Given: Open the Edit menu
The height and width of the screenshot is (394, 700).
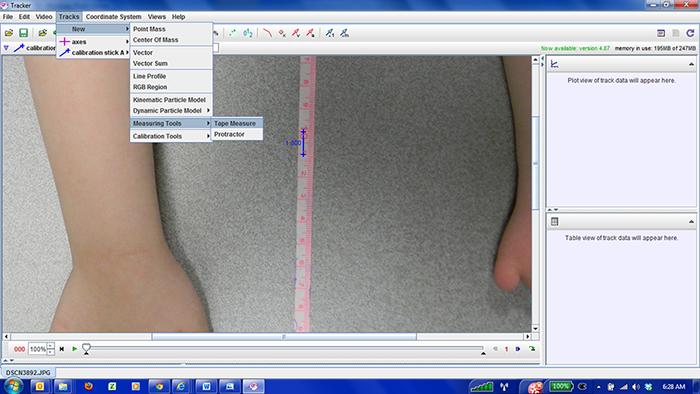Looking at the screenshot, I should click(x=24, y=17).
